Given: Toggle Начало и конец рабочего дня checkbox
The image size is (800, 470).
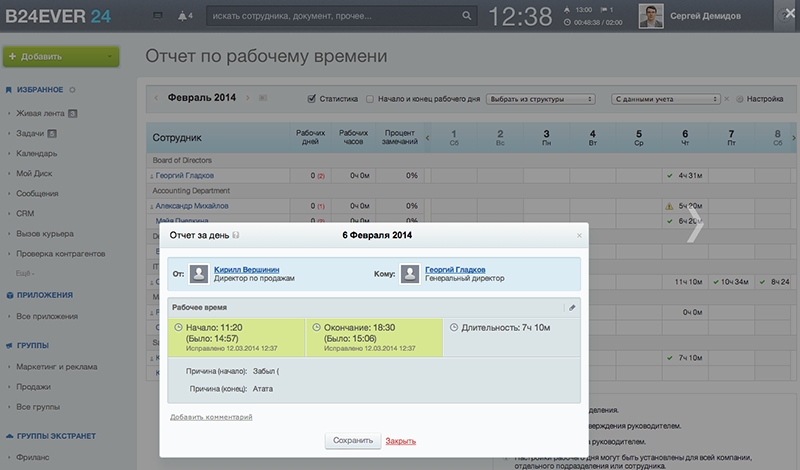Looking at the screenshot, I should [370, 99].
